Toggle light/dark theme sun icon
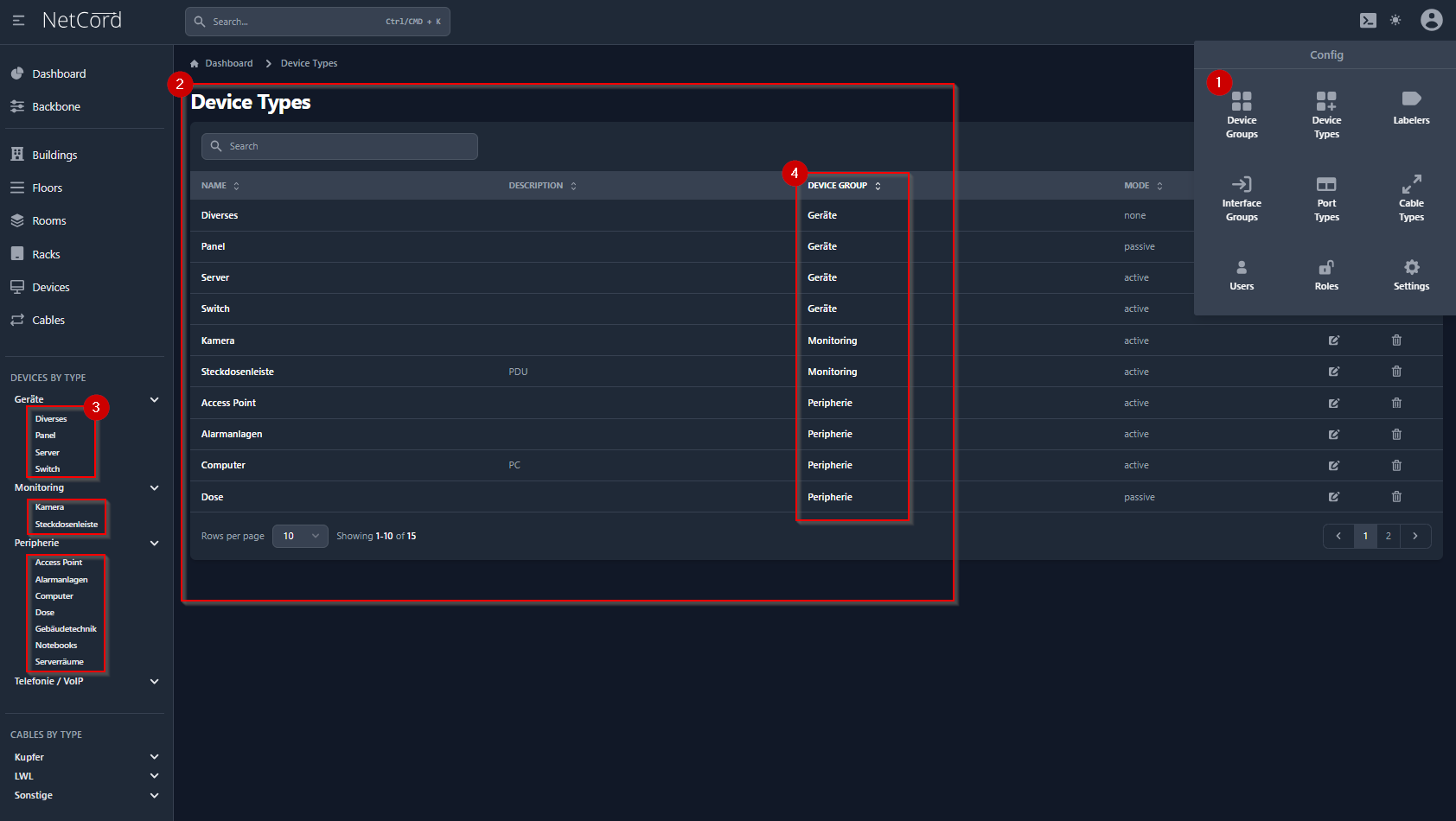1456x821 pixels. 1395,21
